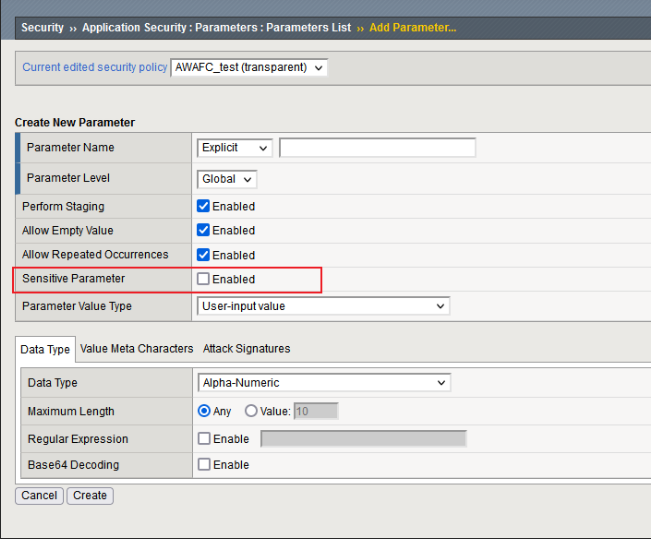651x539 pixels.
Task: Expand the Parameter Value Type dropdown
Action: [x=323, y=306]
